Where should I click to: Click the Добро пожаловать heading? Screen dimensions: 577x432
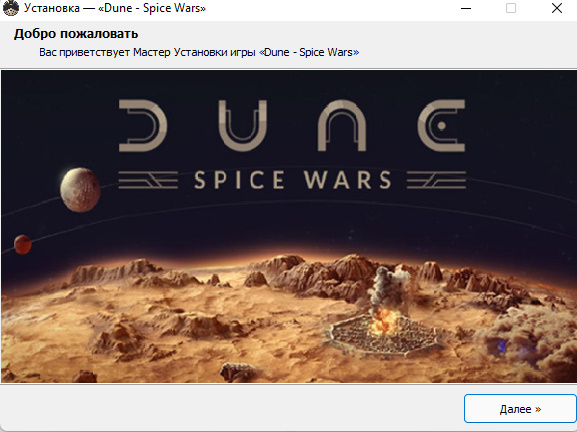(x=76, y=34)
